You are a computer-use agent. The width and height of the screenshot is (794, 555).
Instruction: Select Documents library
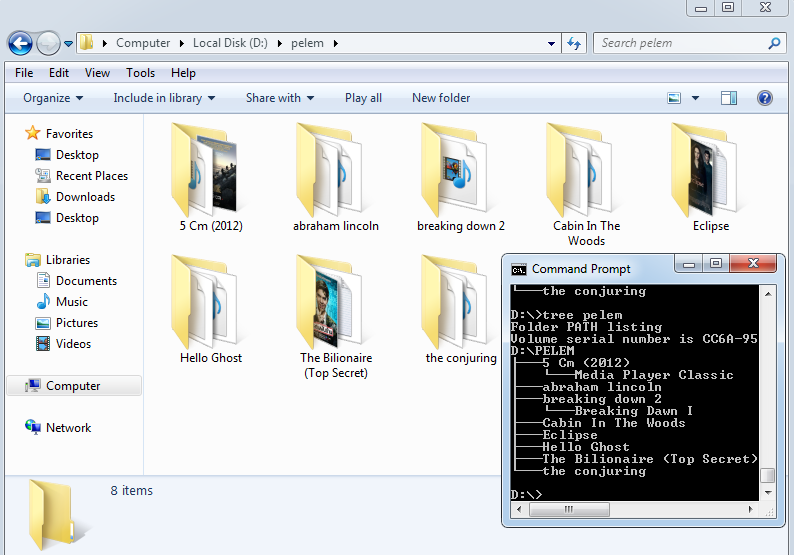[x=86, y=281]
